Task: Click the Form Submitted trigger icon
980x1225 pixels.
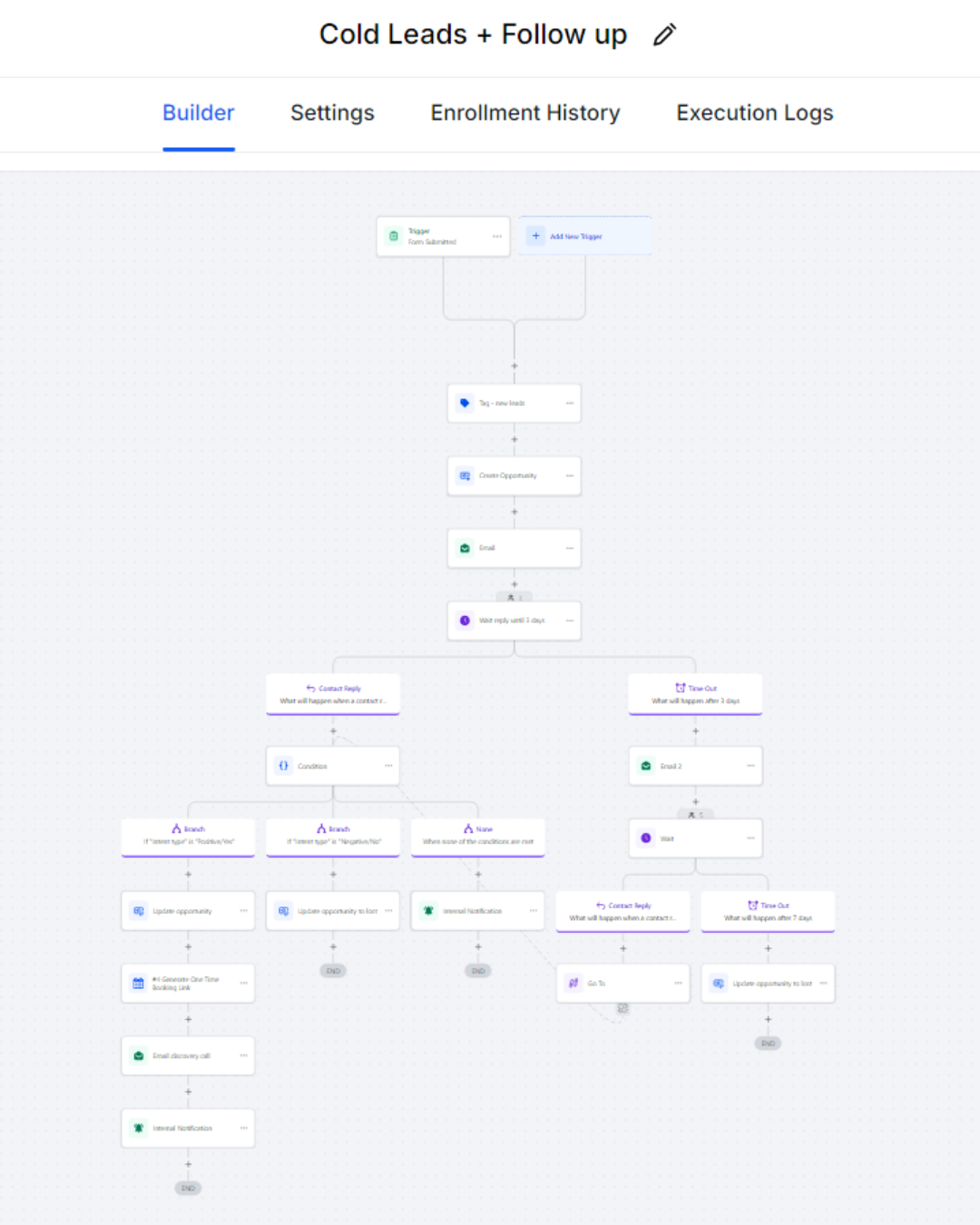Action: 394,236
